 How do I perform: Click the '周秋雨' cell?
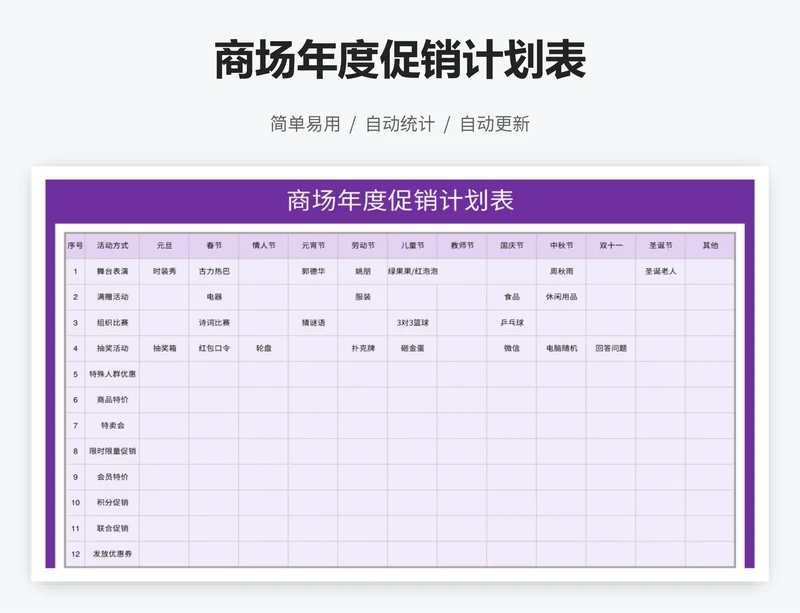(x=561, y=272)
